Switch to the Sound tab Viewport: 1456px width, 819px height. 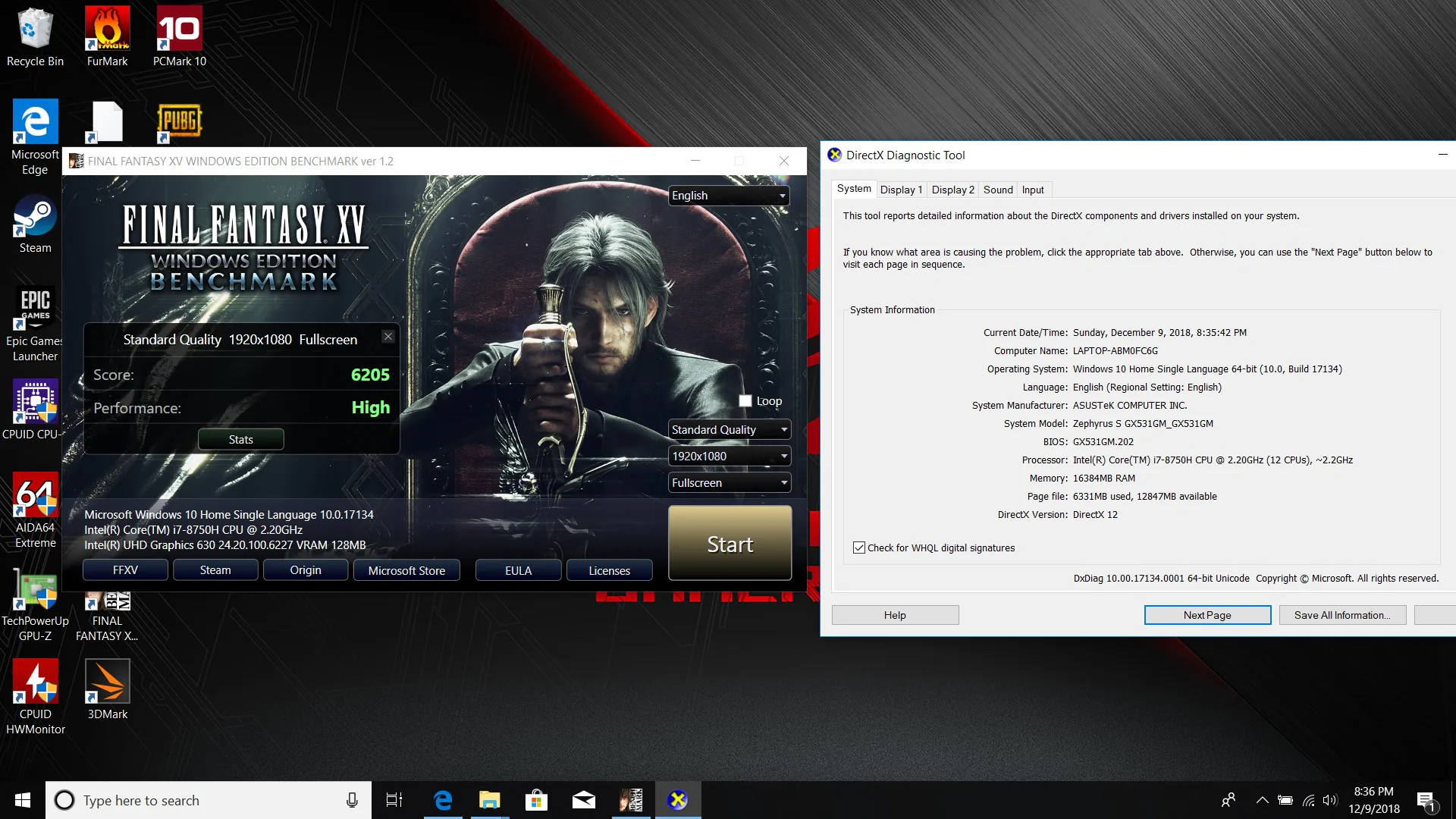tap(998, 190)
